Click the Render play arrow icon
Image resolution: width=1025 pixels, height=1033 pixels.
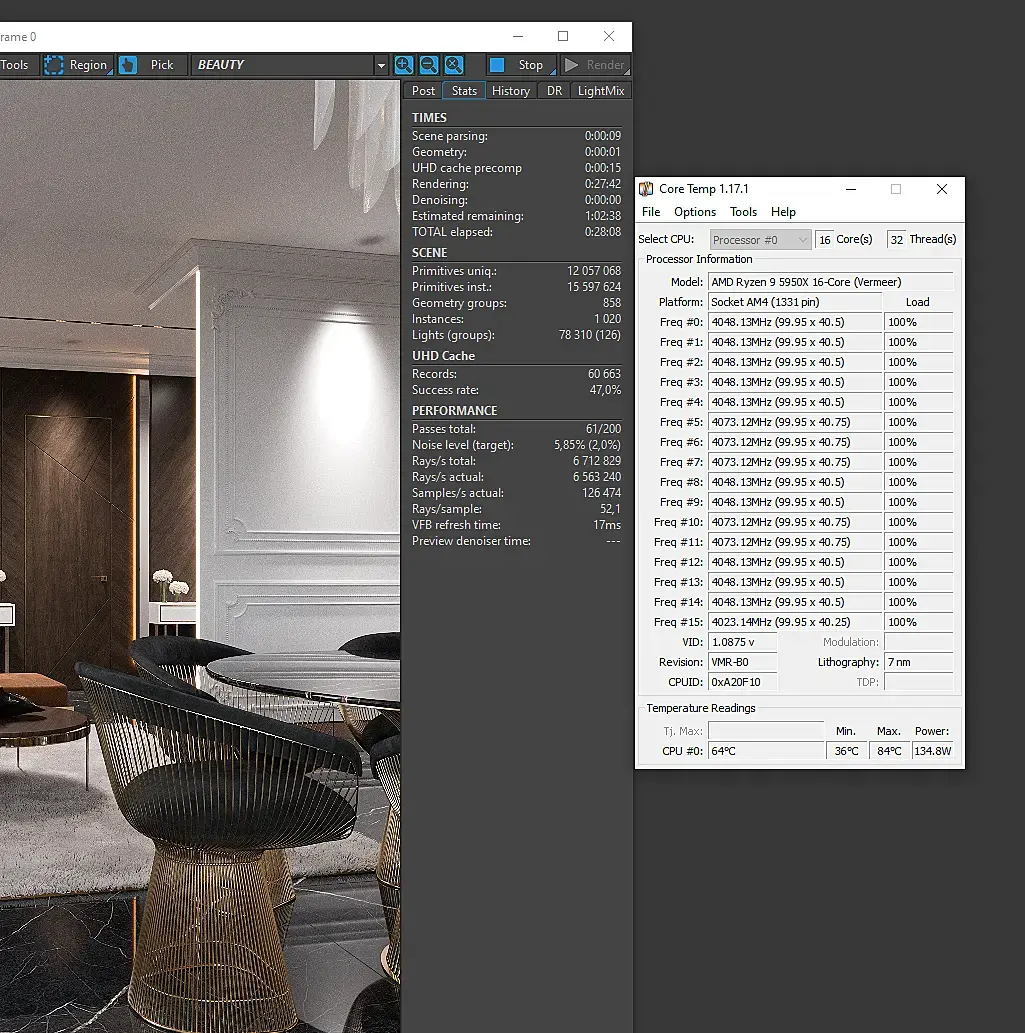[x=571, y=65]
